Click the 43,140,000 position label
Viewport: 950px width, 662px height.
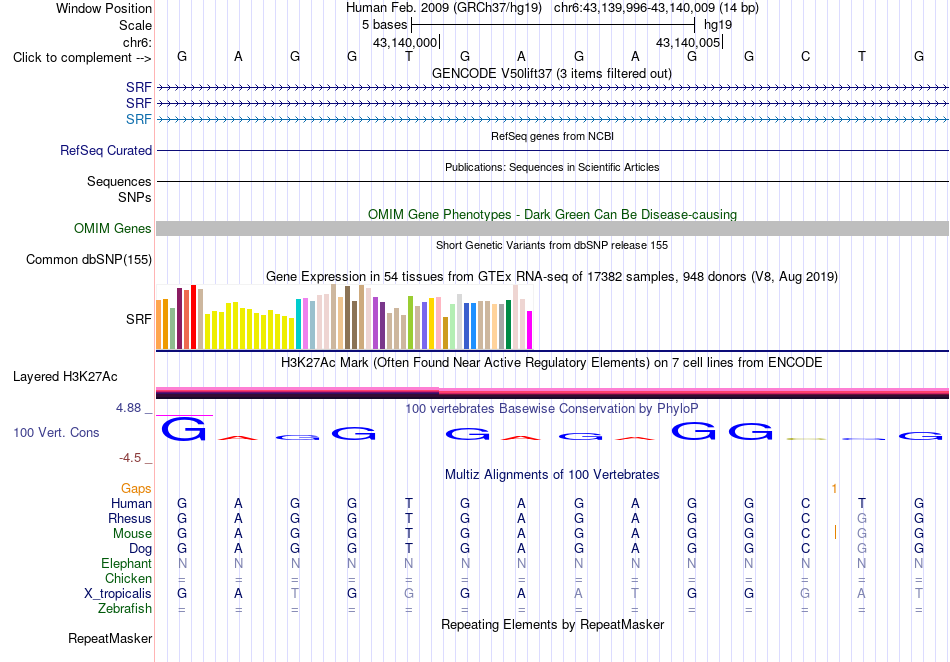point(405,42)
